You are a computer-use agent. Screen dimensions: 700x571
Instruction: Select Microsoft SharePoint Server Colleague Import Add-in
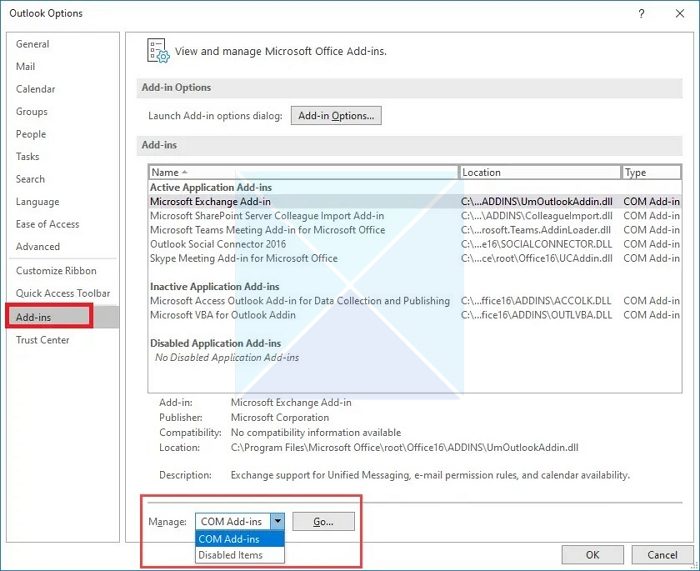[415, 216]
